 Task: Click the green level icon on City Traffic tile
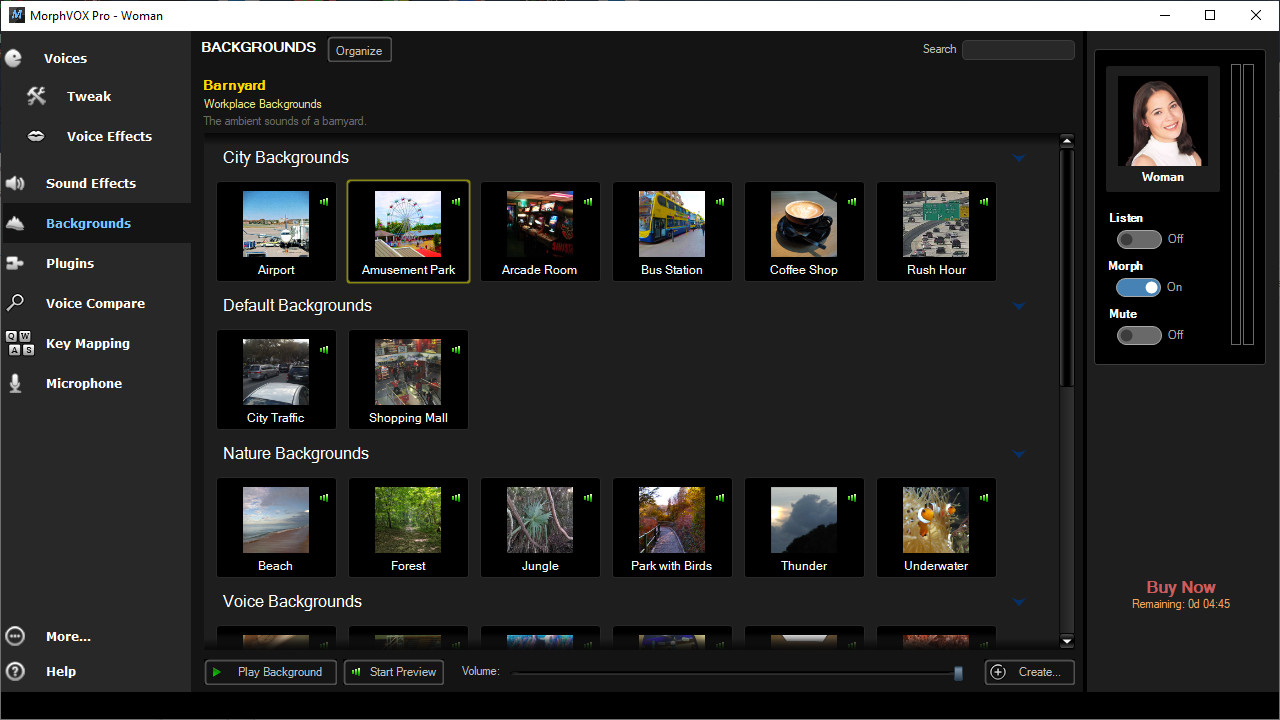(324, 349)
